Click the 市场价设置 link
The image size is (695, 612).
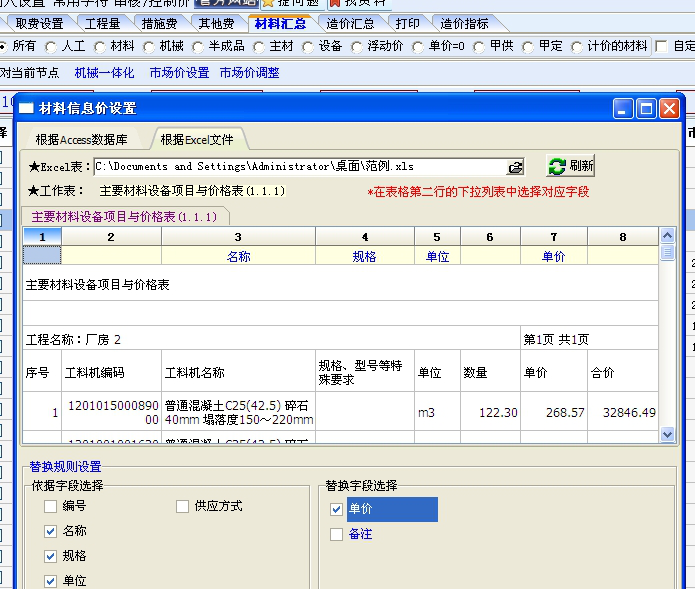pyautogui.click(x=179, y=73)
